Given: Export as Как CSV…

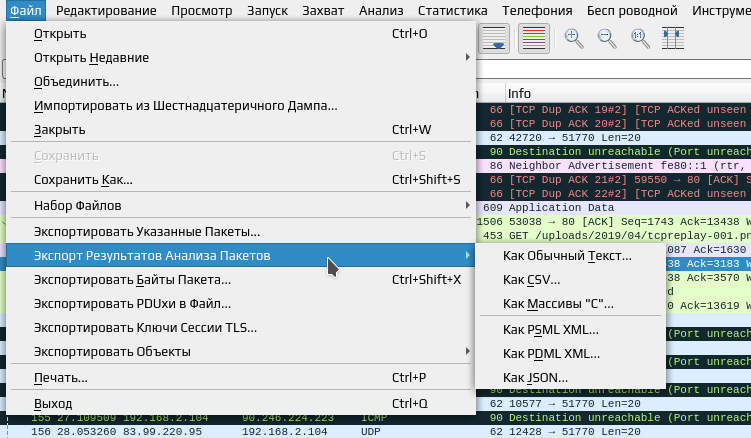Looking at the screenshot, I should click(570, 279).
